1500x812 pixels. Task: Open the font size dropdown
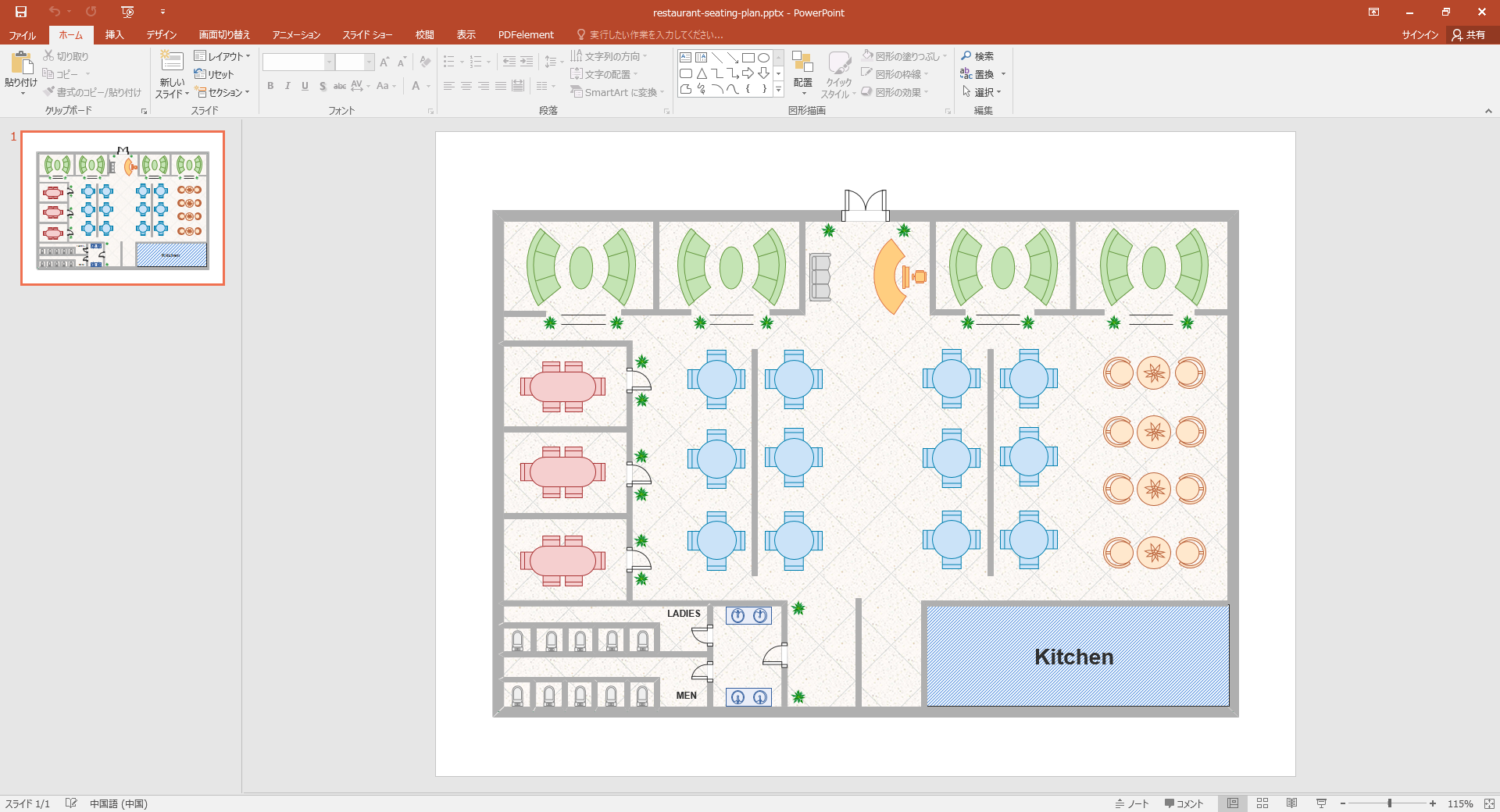tap(370, 62)
